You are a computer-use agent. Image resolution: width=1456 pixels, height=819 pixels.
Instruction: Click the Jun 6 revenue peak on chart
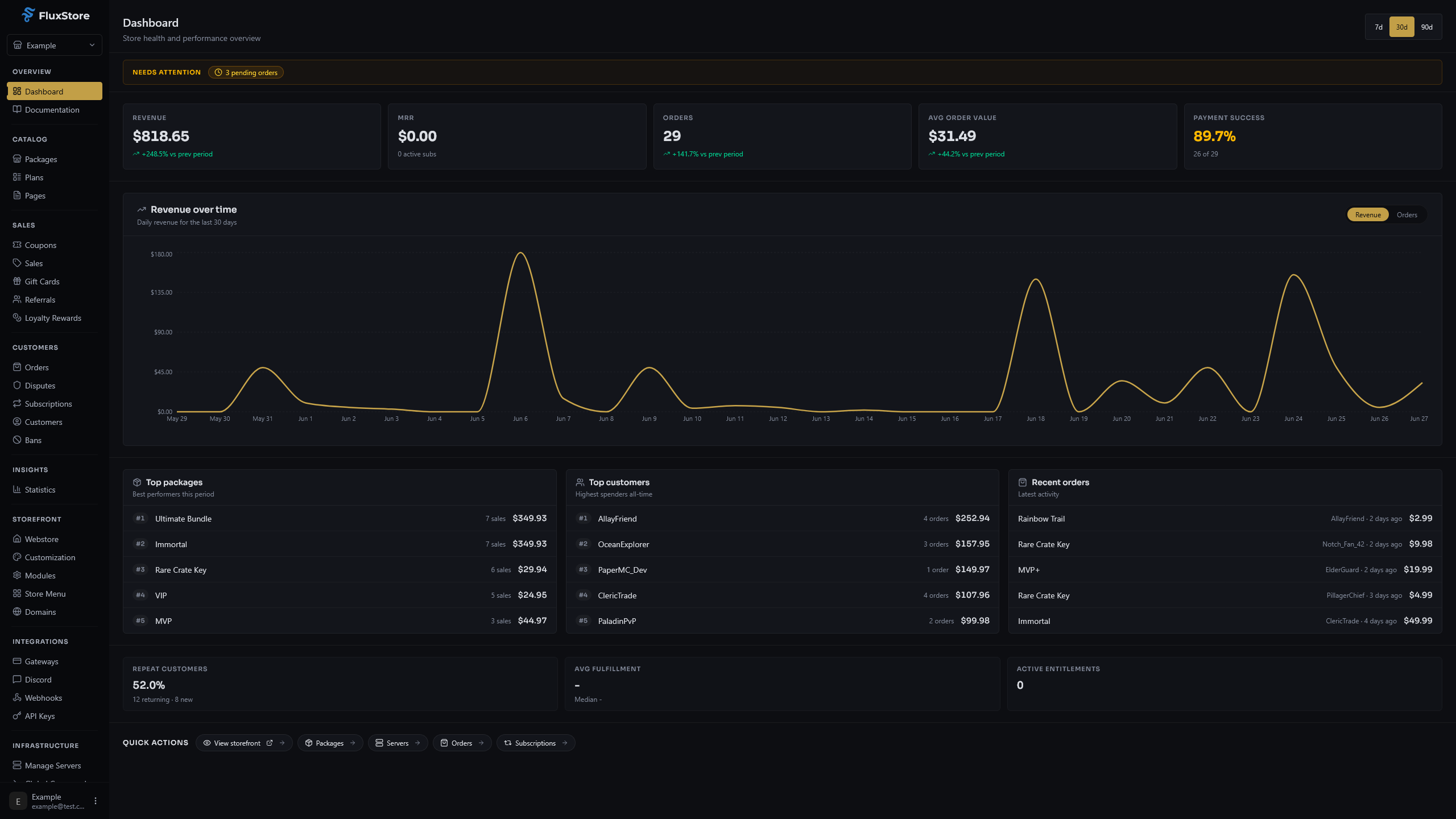tap(520, 253)
